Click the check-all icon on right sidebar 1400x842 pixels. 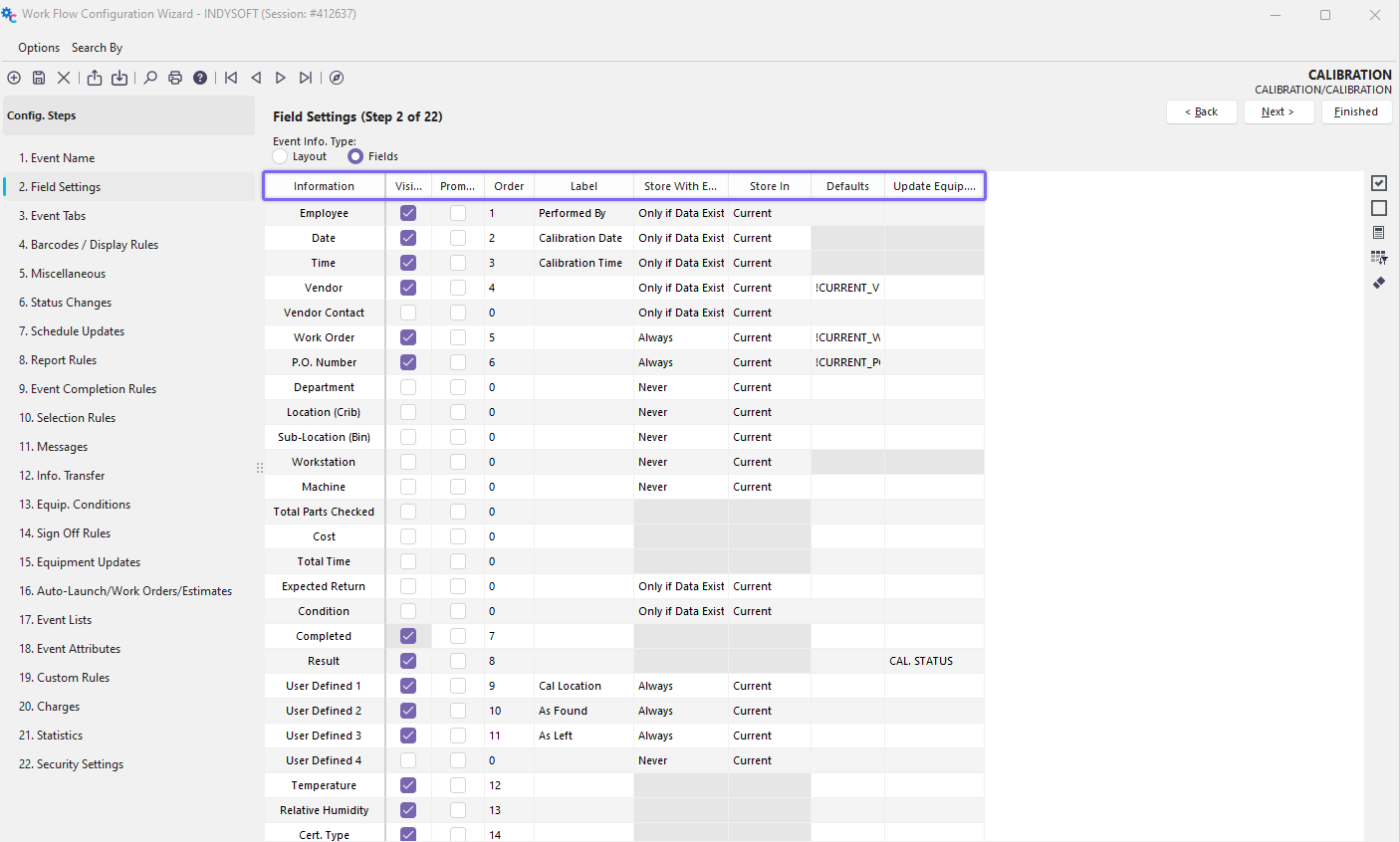point(1379,183)
